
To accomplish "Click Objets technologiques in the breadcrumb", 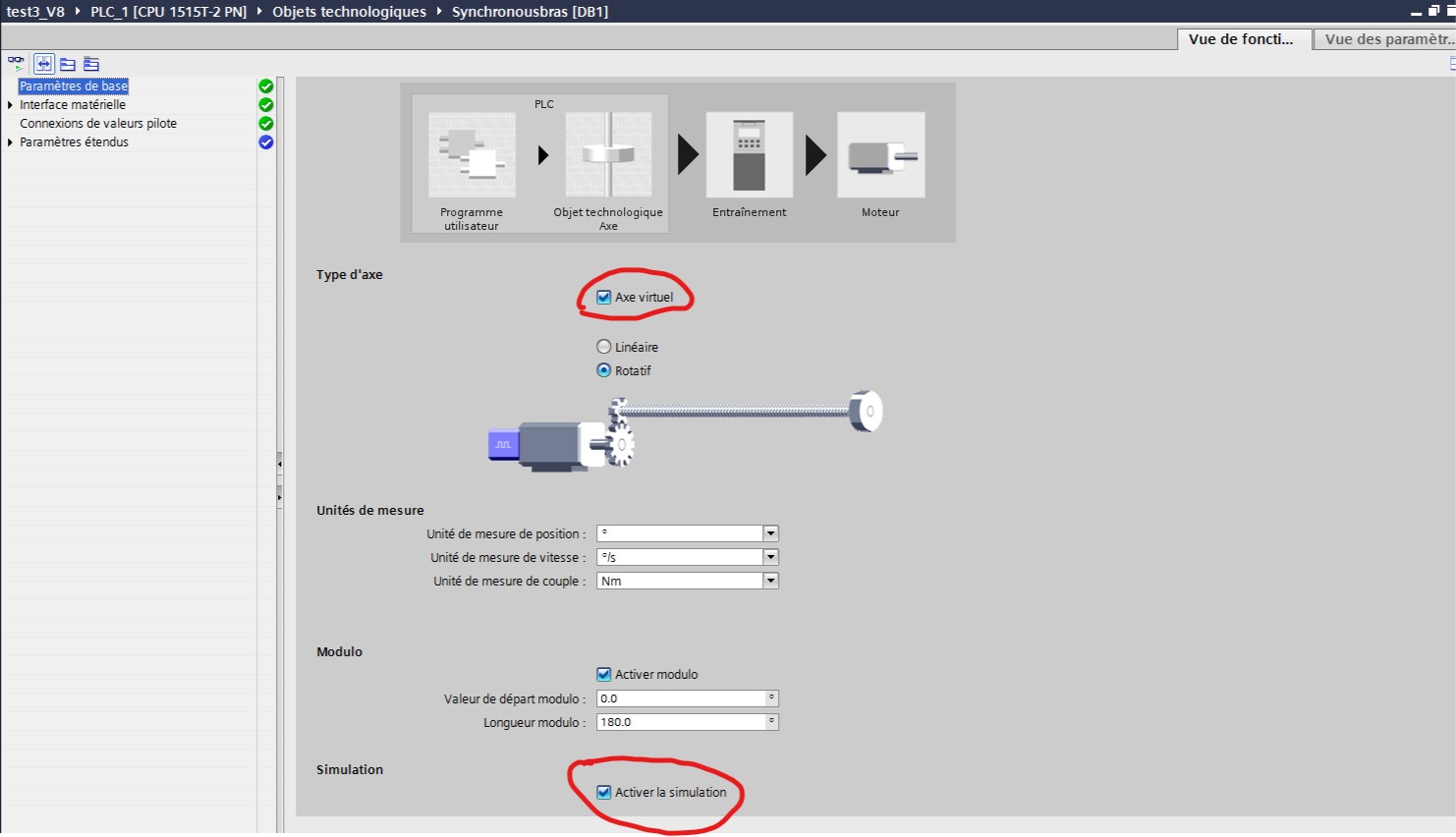I will pos(349,12).
